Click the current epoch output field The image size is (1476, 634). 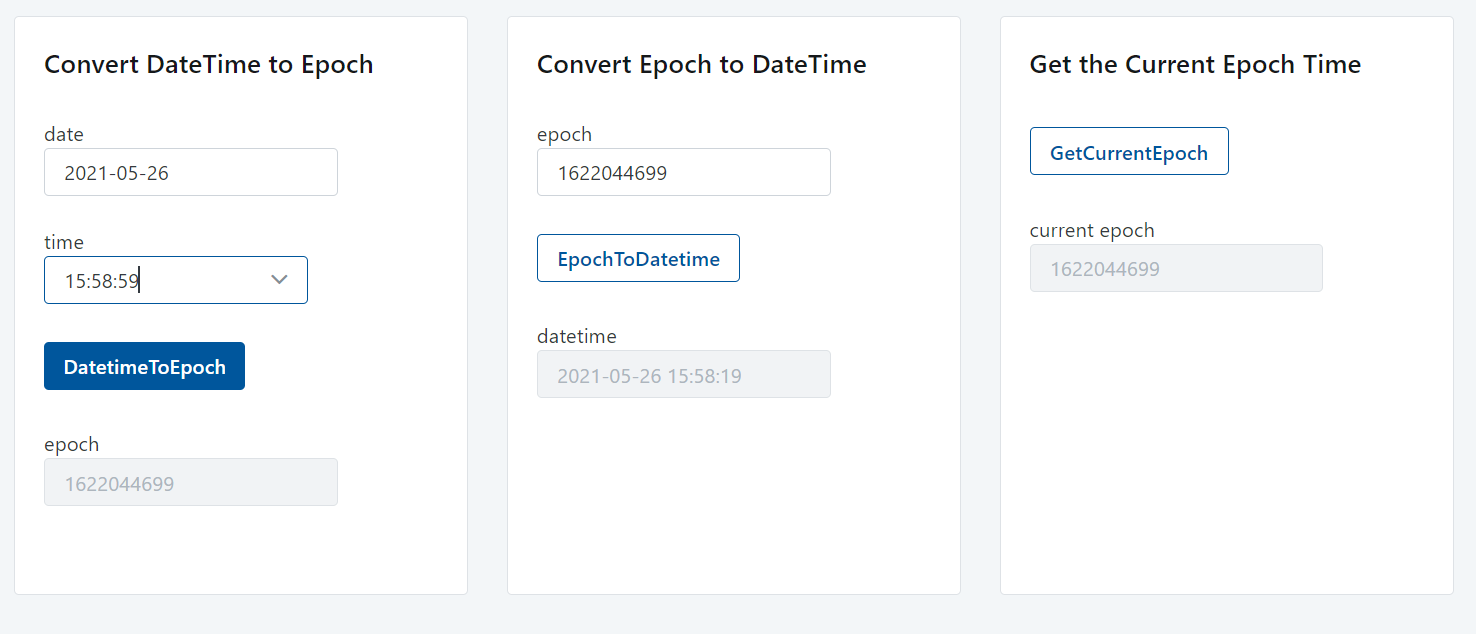point(1175,269)
